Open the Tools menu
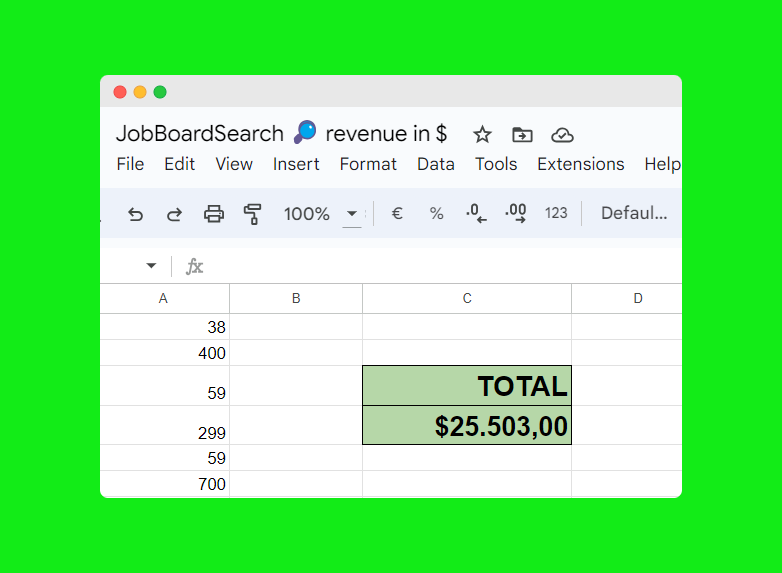 point(496,164)
